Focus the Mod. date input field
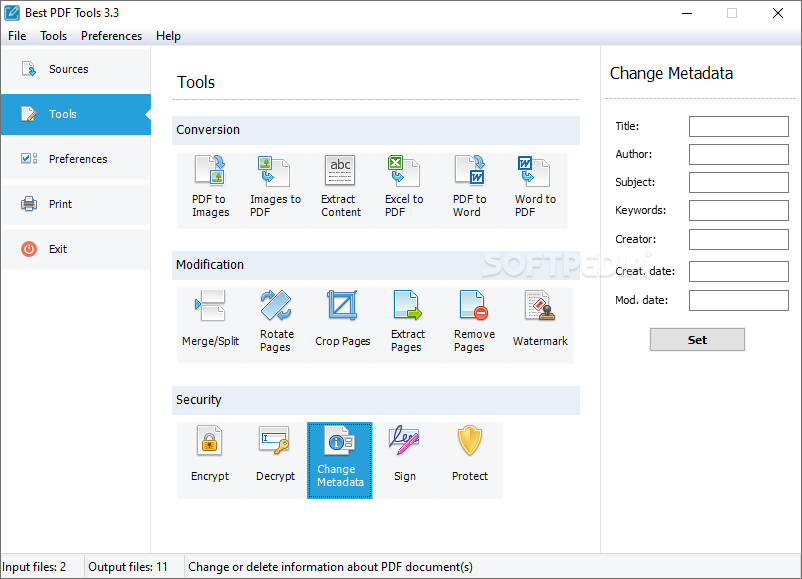 pyautogui.click(x=739, y=300)
